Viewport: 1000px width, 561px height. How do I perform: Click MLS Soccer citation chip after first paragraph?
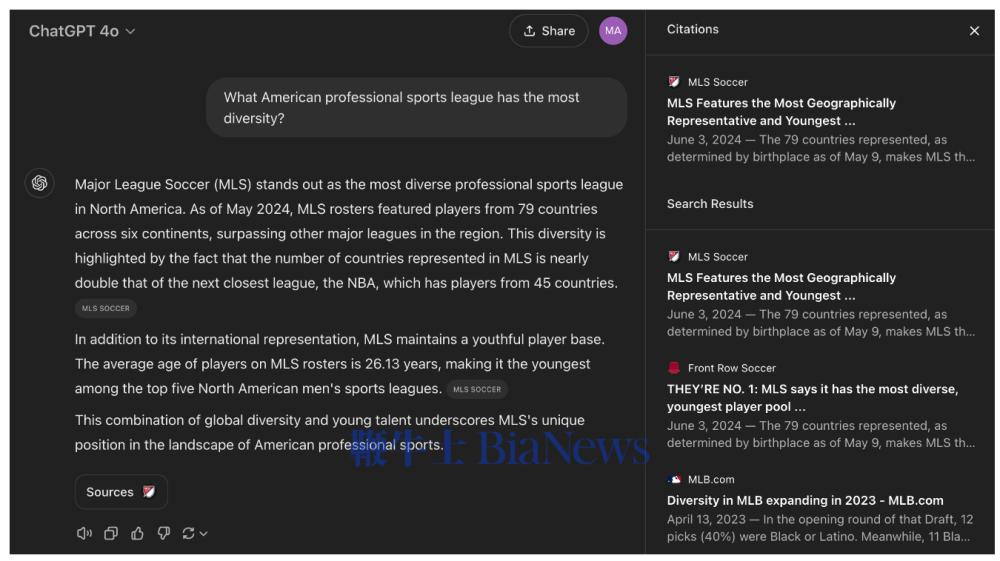(106, 308)
